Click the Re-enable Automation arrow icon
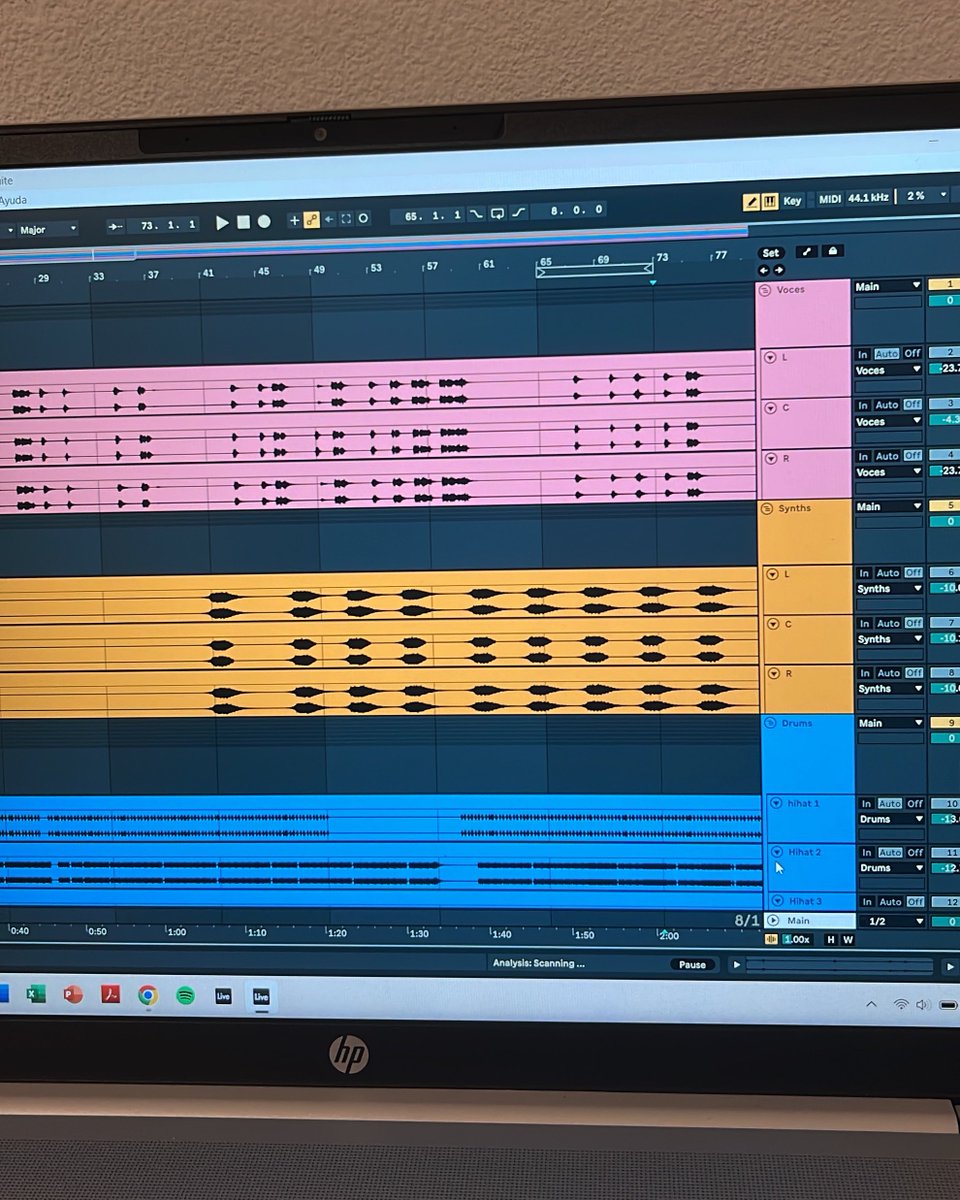 tap(329, 219)
